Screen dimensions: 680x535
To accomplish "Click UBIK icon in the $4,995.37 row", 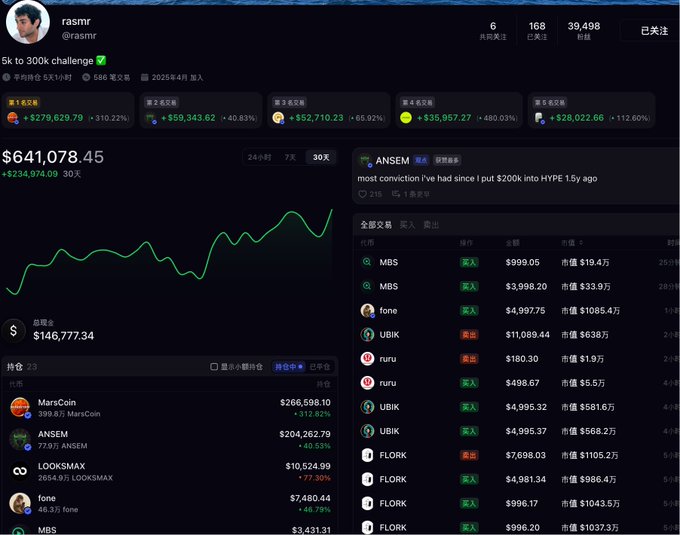I will (367, 431).
